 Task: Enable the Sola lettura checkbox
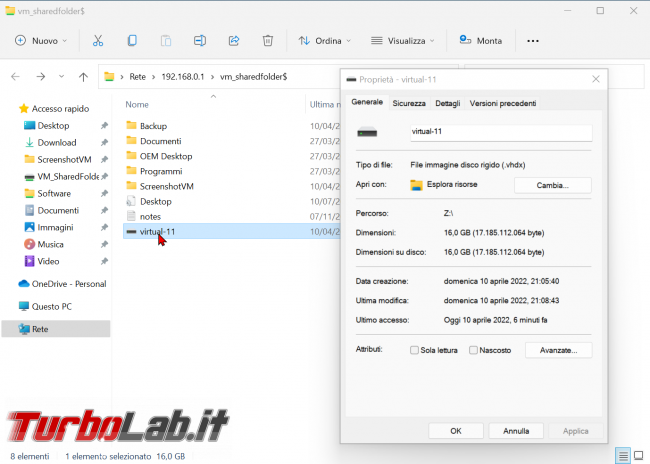coord(414,350)
